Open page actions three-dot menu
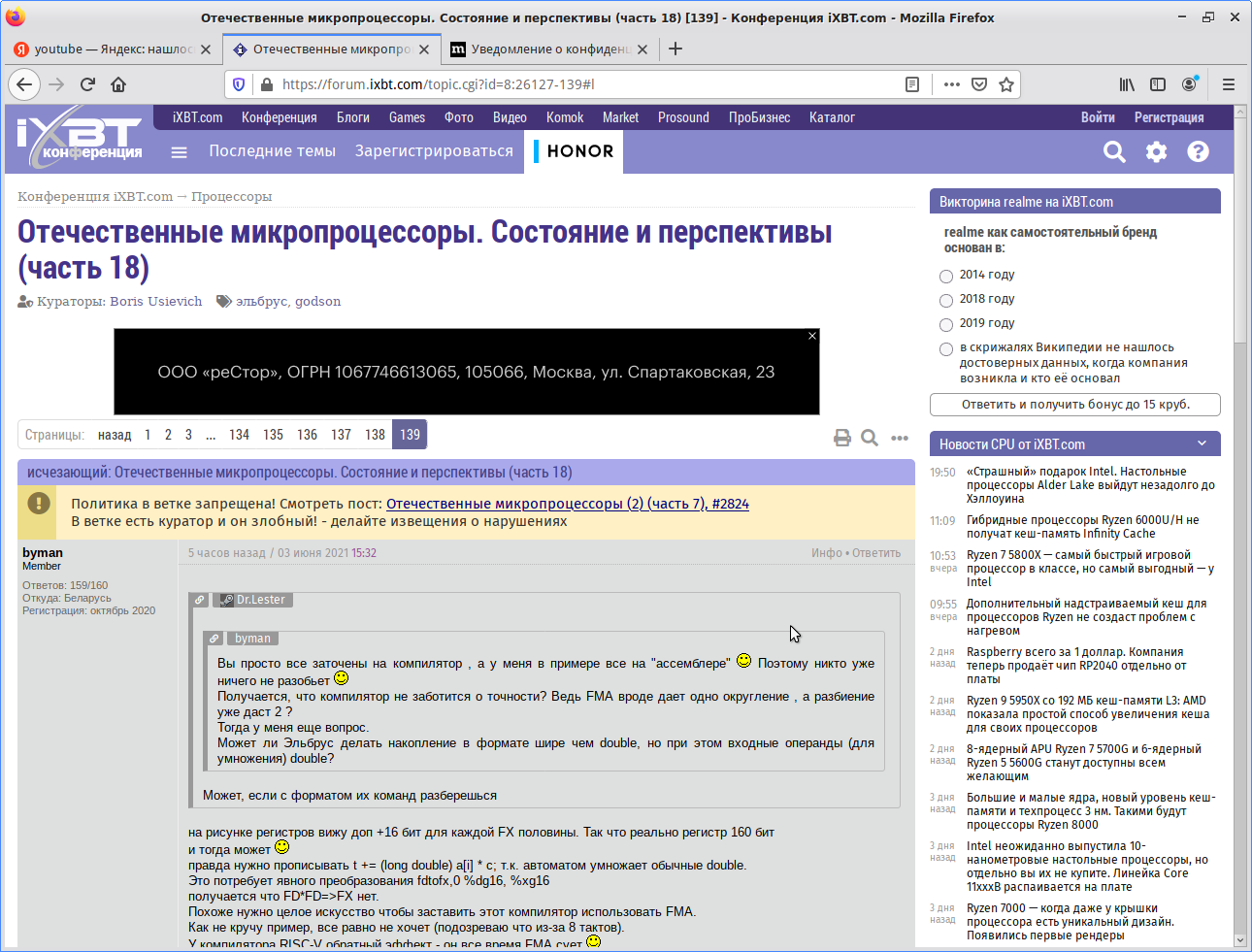 pos(952,84)
